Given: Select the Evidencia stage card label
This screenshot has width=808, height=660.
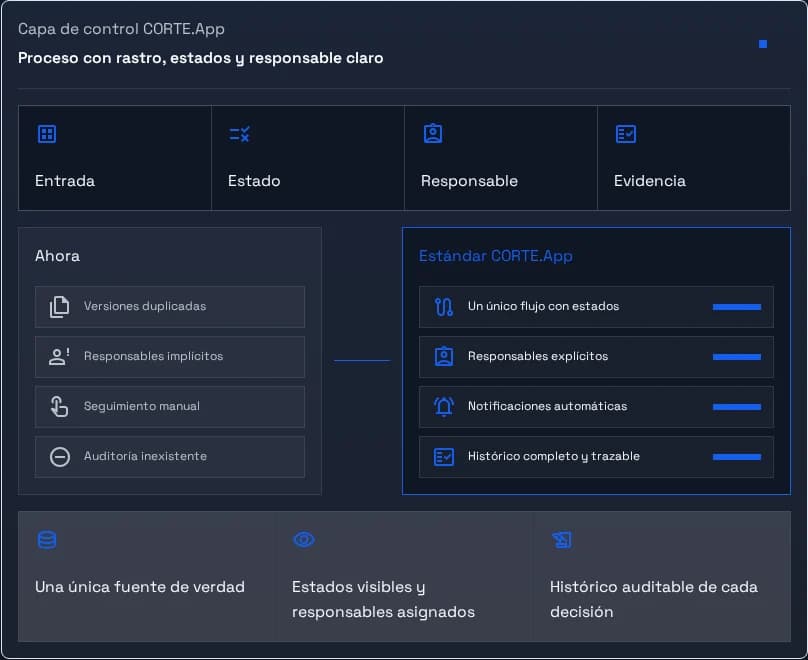Looking at the screenshot, I should click(650, 181).
